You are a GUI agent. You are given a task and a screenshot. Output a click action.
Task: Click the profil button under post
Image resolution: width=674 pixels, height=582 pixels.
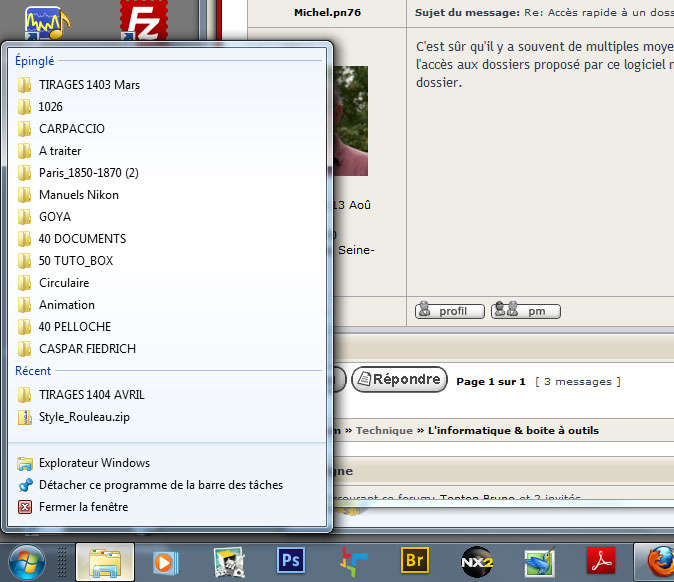[449, 311]
